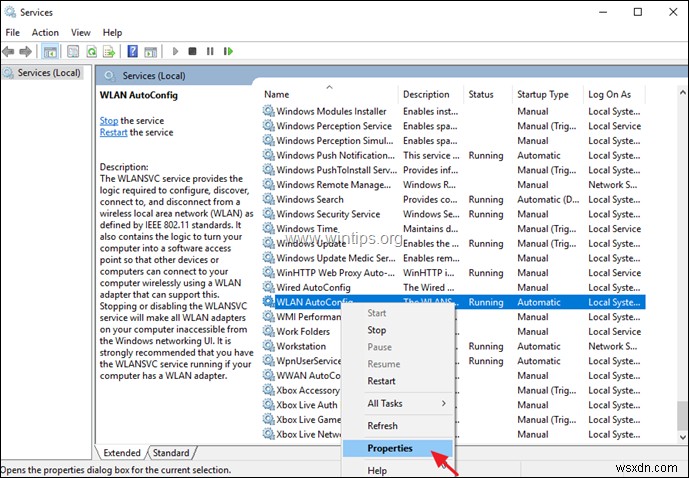Viewport: 689px width, 478px height.
Task: Sort by the Name column header
Action: pyautogui.click(x=277, y=94)
